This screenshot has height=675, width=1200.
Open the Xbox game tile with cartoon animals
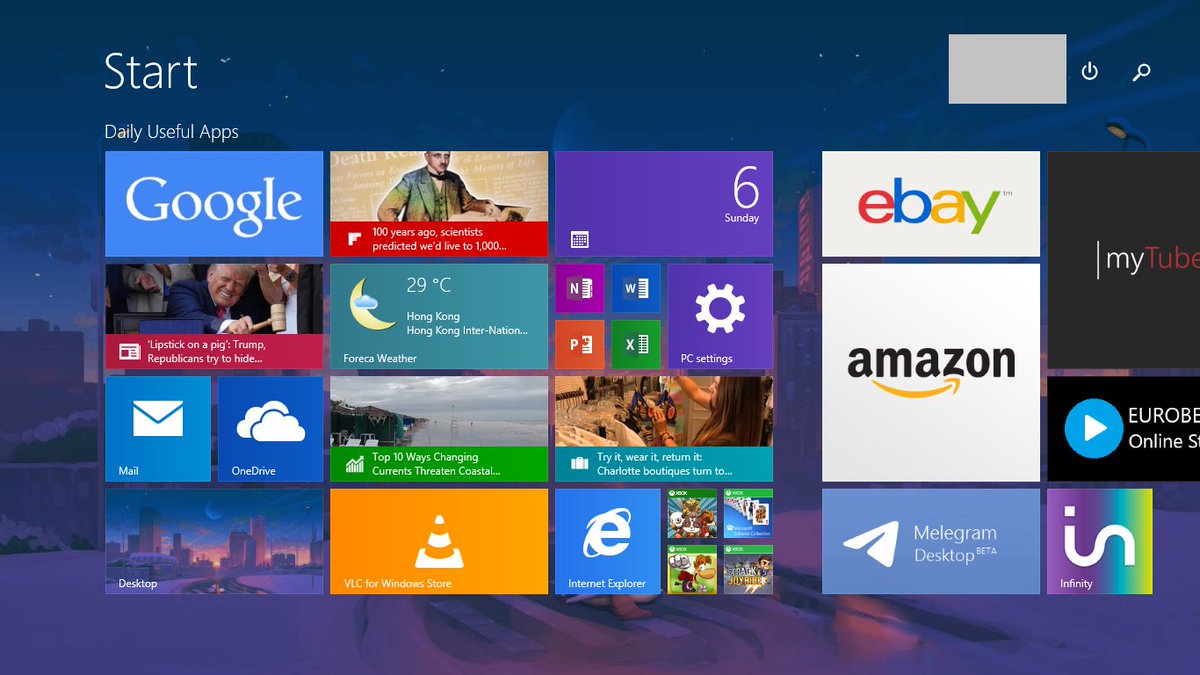tap(692, 513)
